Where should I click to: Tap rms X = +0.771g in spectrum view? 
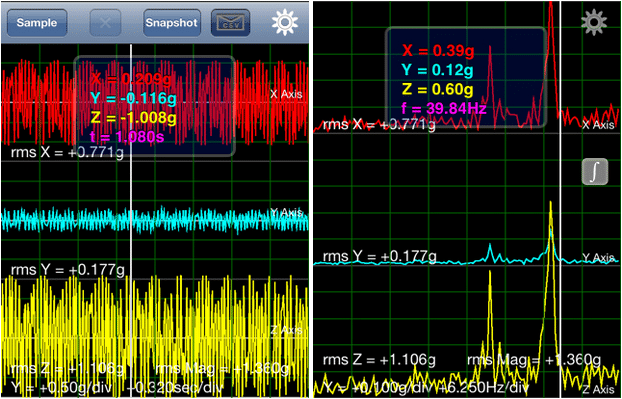coord(380,125)
